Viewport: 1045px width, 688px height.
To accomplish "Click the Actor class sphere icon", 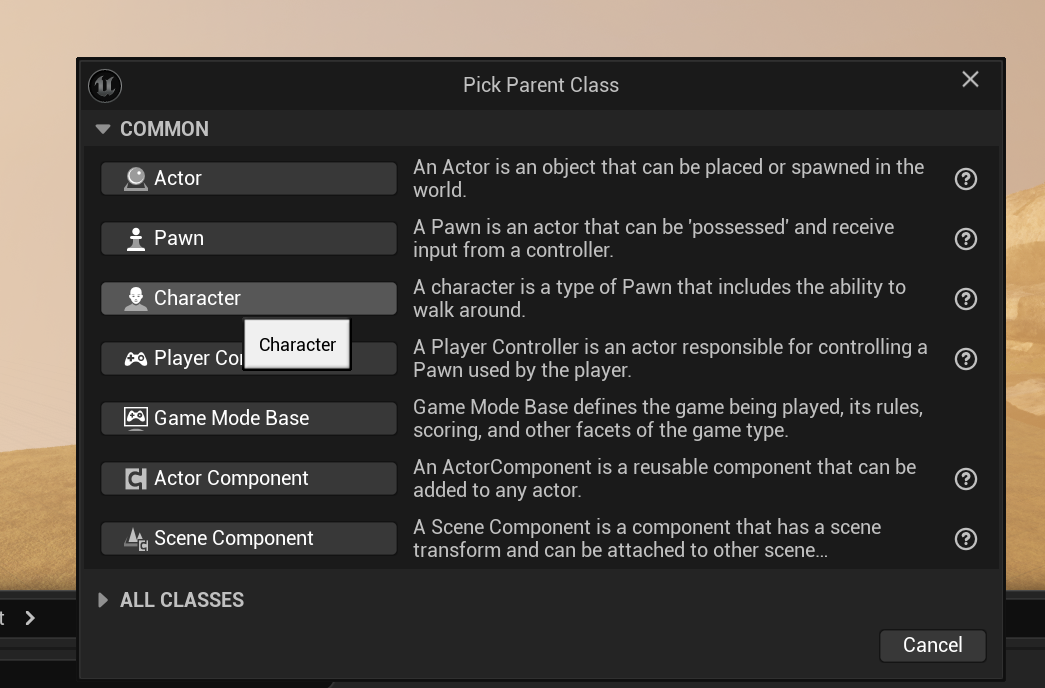I will [136, 179].
